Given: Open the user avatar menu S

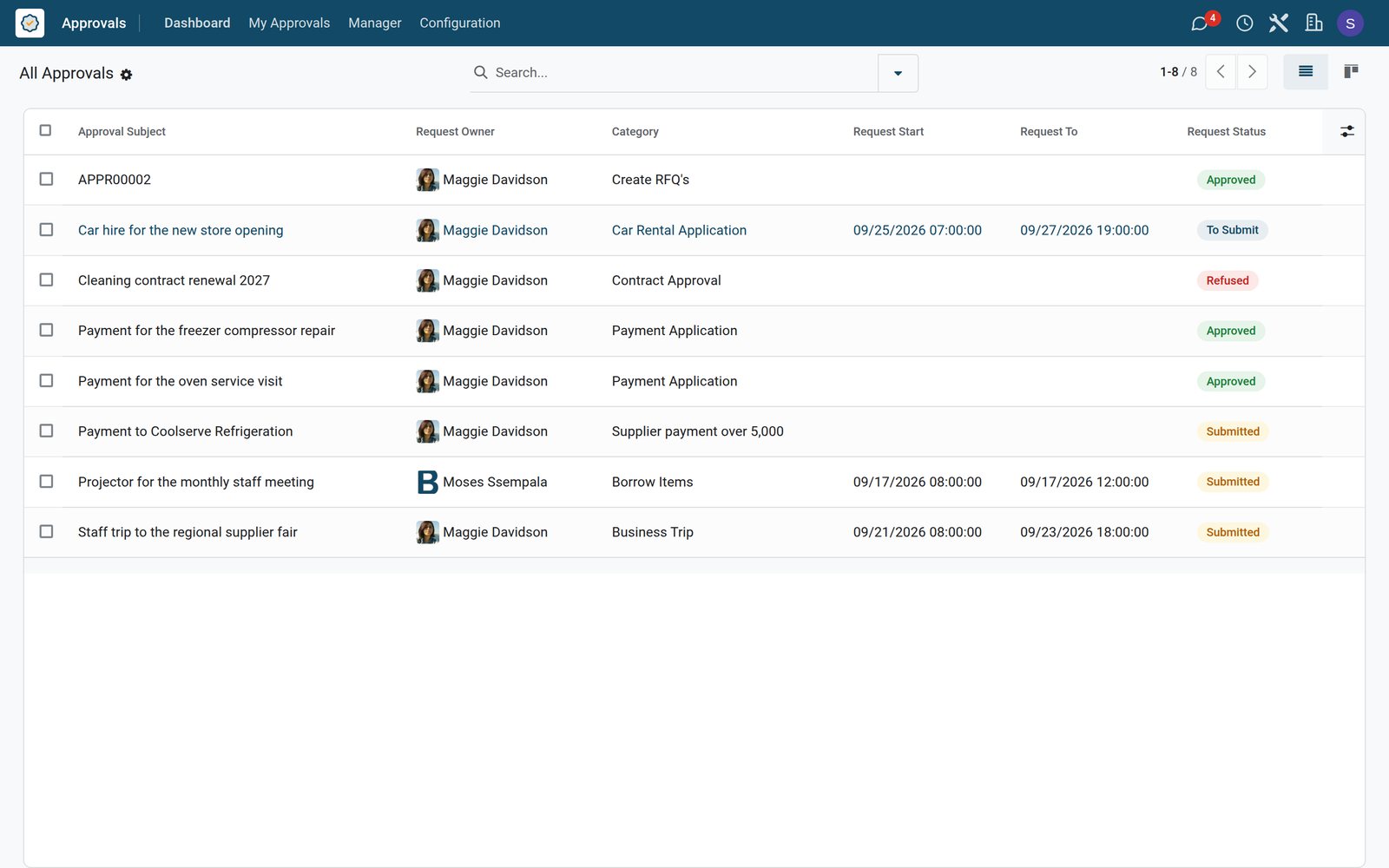Looking at the screenshot, I should (x=1350, y=23).
